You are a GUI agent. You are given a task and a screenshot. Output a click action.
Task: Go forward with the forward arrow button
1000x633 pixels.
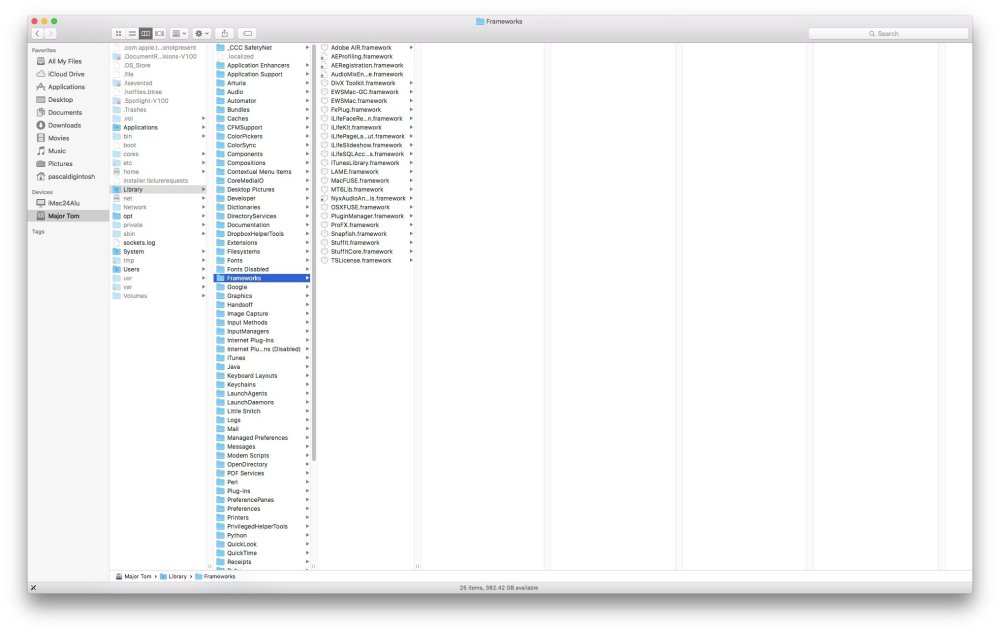pyautogui.click(x=50, y=33)
